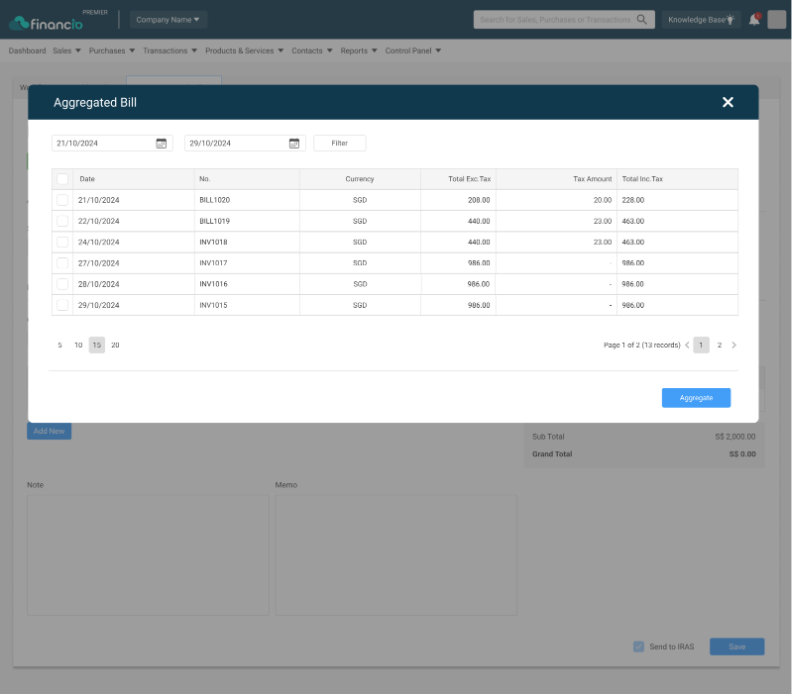Tick the select-all checkbox in table header

tap(63, 179)
